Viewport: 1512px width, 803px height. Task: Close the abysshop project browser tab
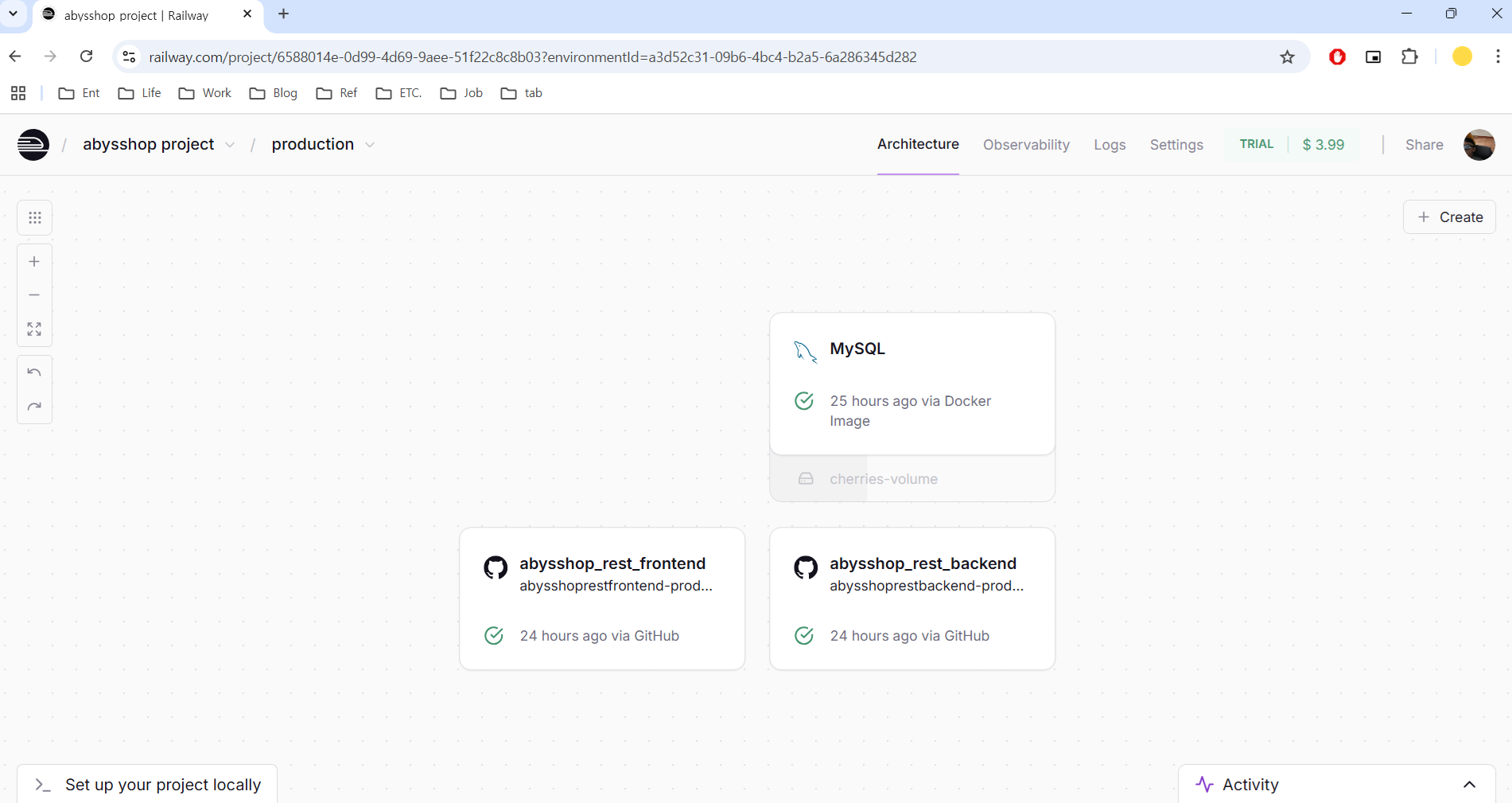pos(247,14)
